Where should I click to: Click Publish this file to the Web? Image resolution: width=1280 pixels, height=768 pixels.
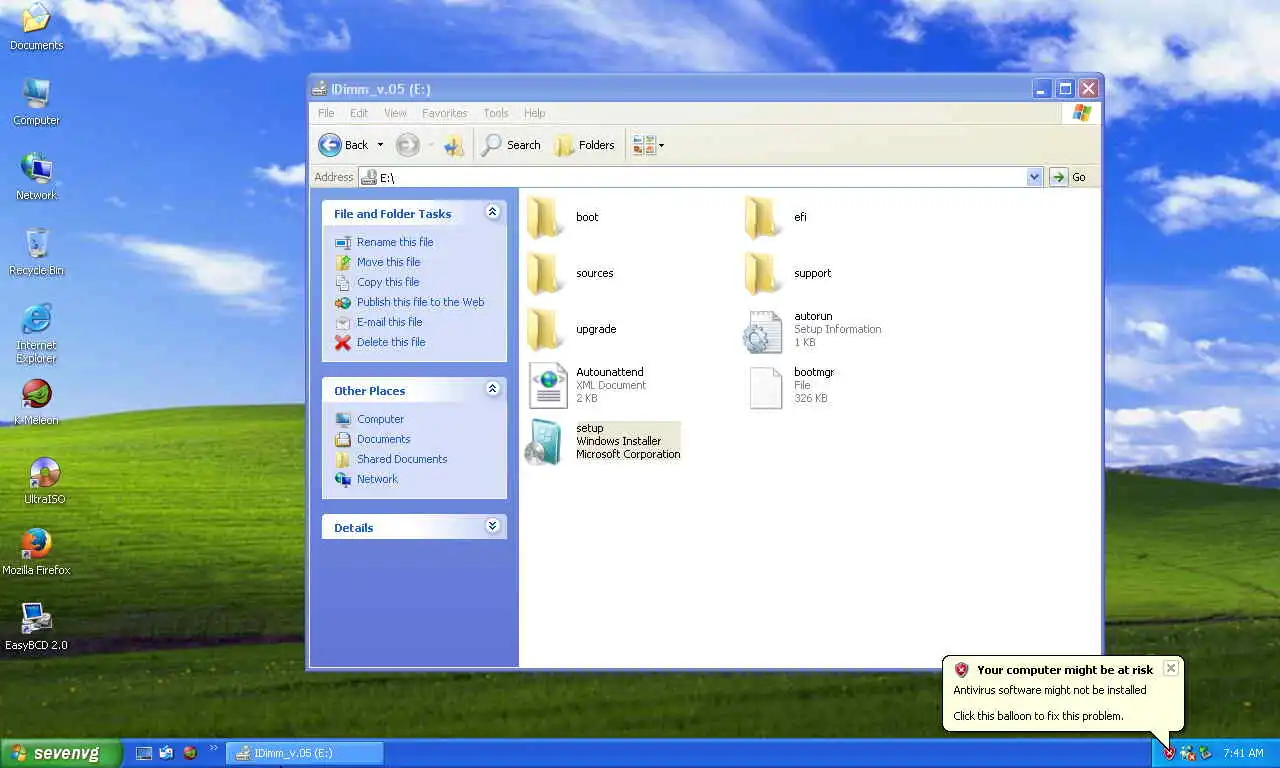410,302
